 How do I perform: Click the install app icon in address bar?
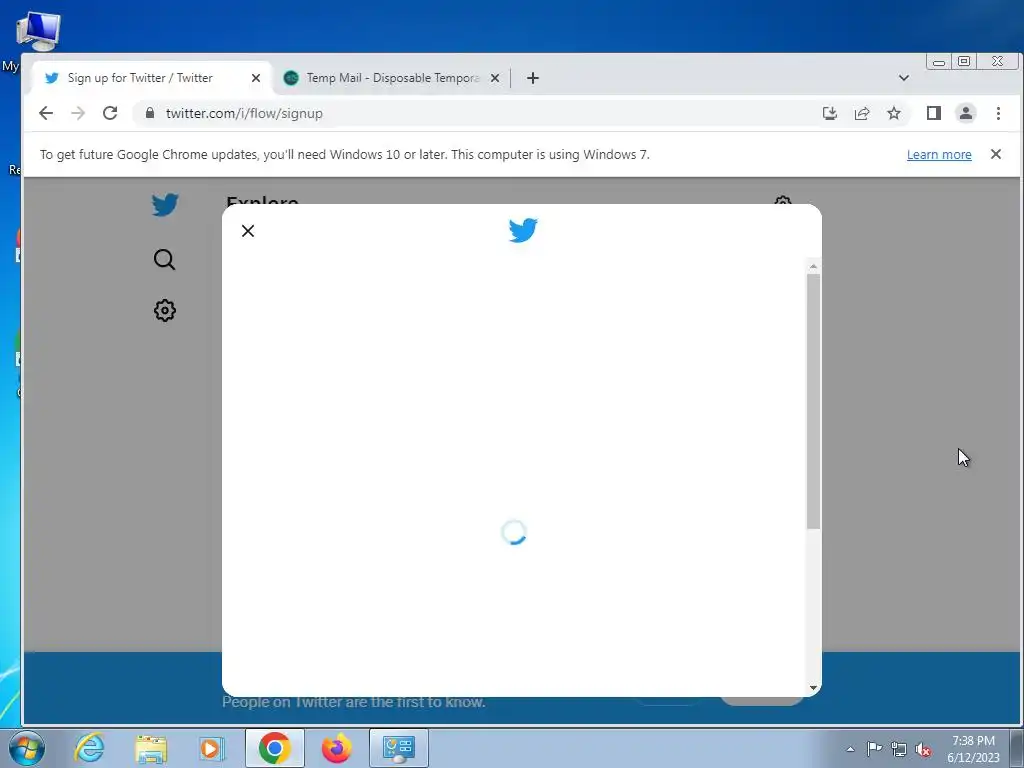[x=829, y=113]
